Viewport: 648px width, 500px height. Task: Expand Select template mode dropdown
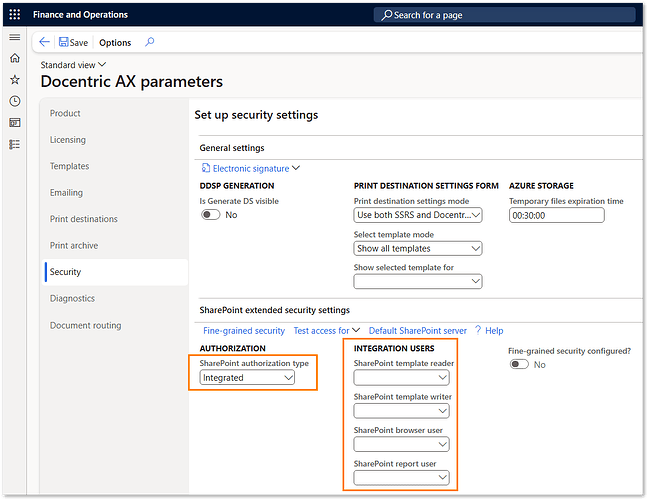[418, 248]
